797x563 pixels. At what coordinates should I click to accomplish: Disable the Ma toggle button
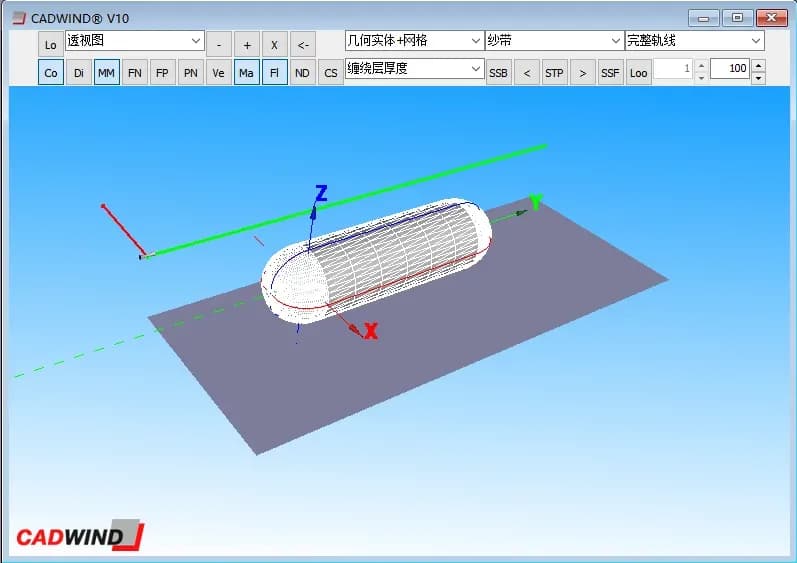click(x=246, y=73)
